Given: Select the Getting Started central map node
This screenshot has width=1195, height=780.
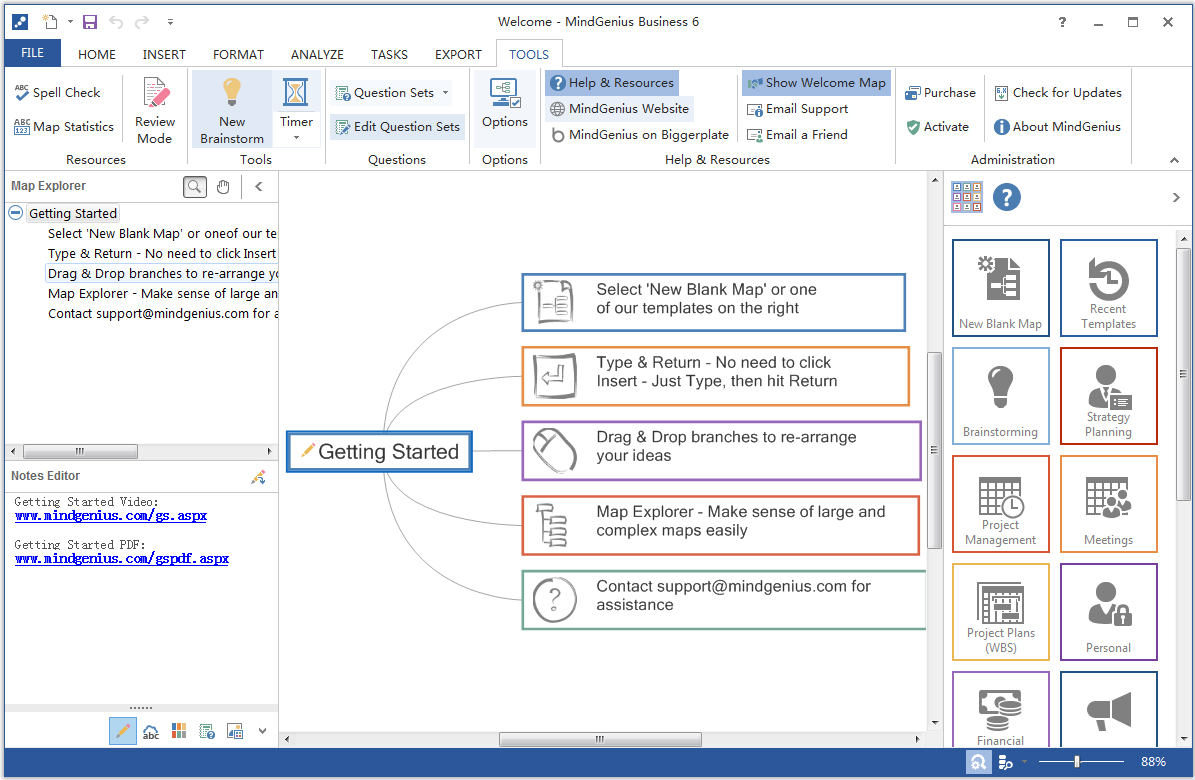Looking at the screenshot, I should point(380,451).
